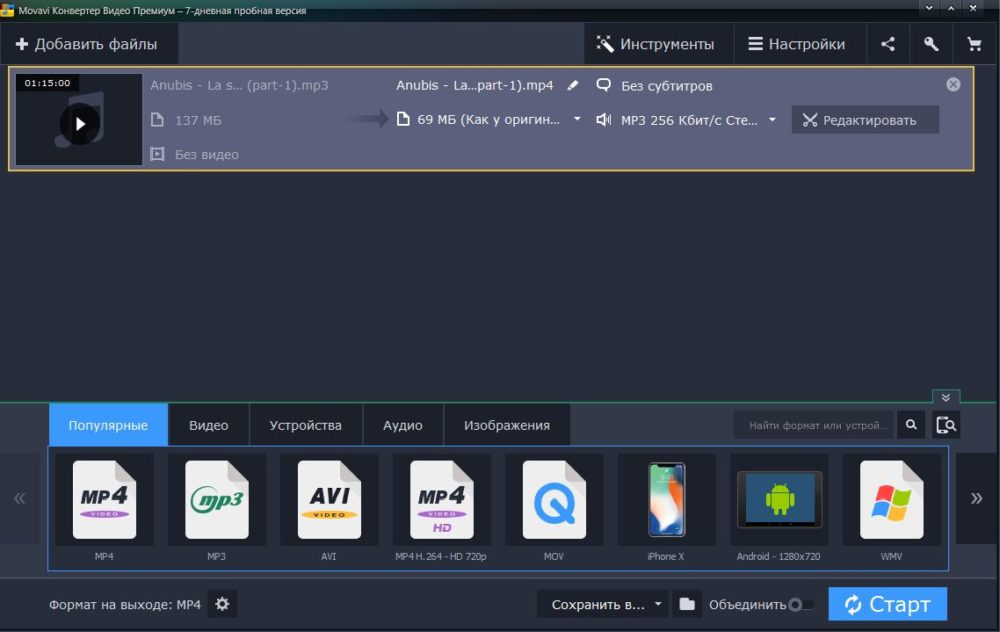Click the 137 МБ file size text

click(198, 120)
